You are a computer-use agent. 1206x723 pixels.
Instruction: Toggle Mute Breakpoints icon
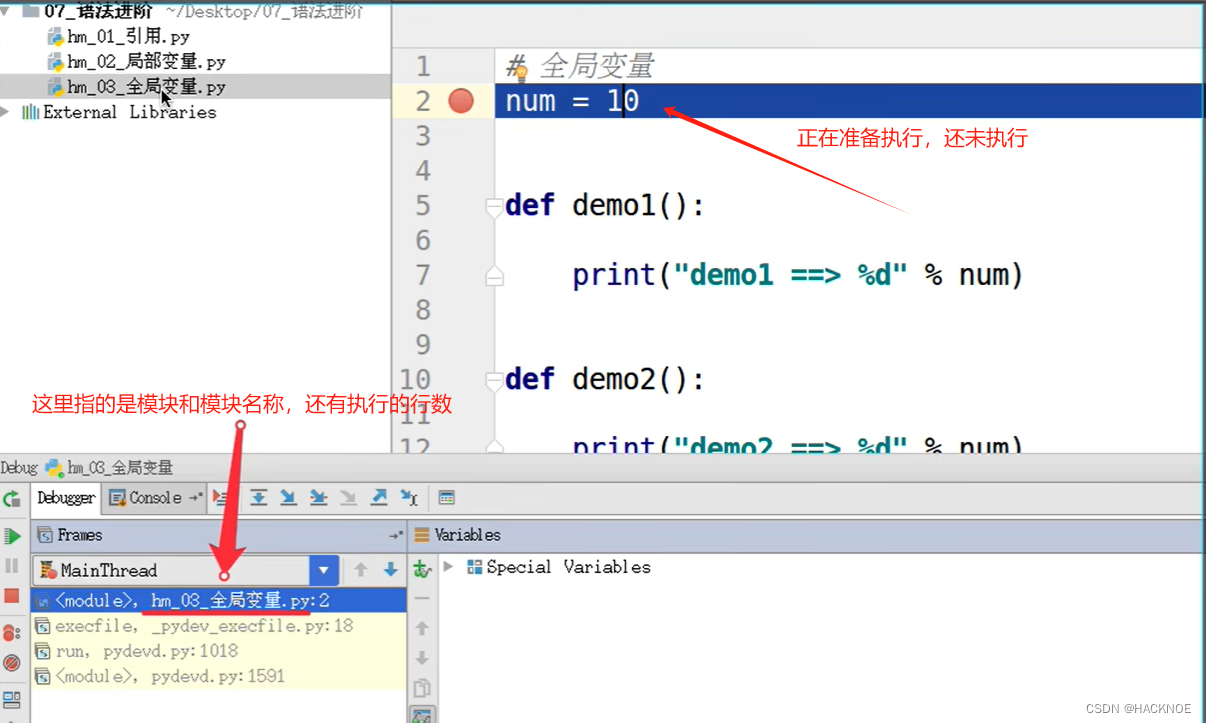[12, 663]
